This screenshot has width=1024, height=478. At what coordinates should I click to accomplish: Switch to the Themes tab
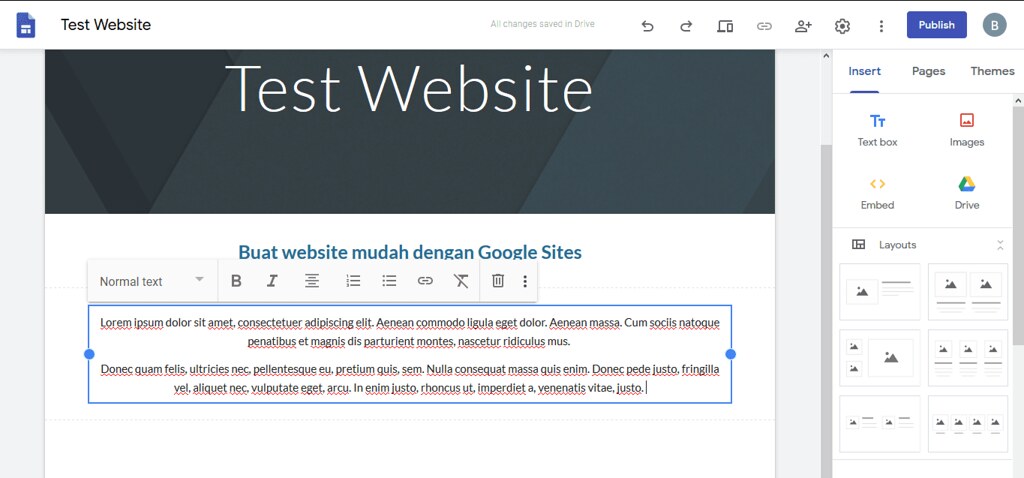[x=992, y=71]
